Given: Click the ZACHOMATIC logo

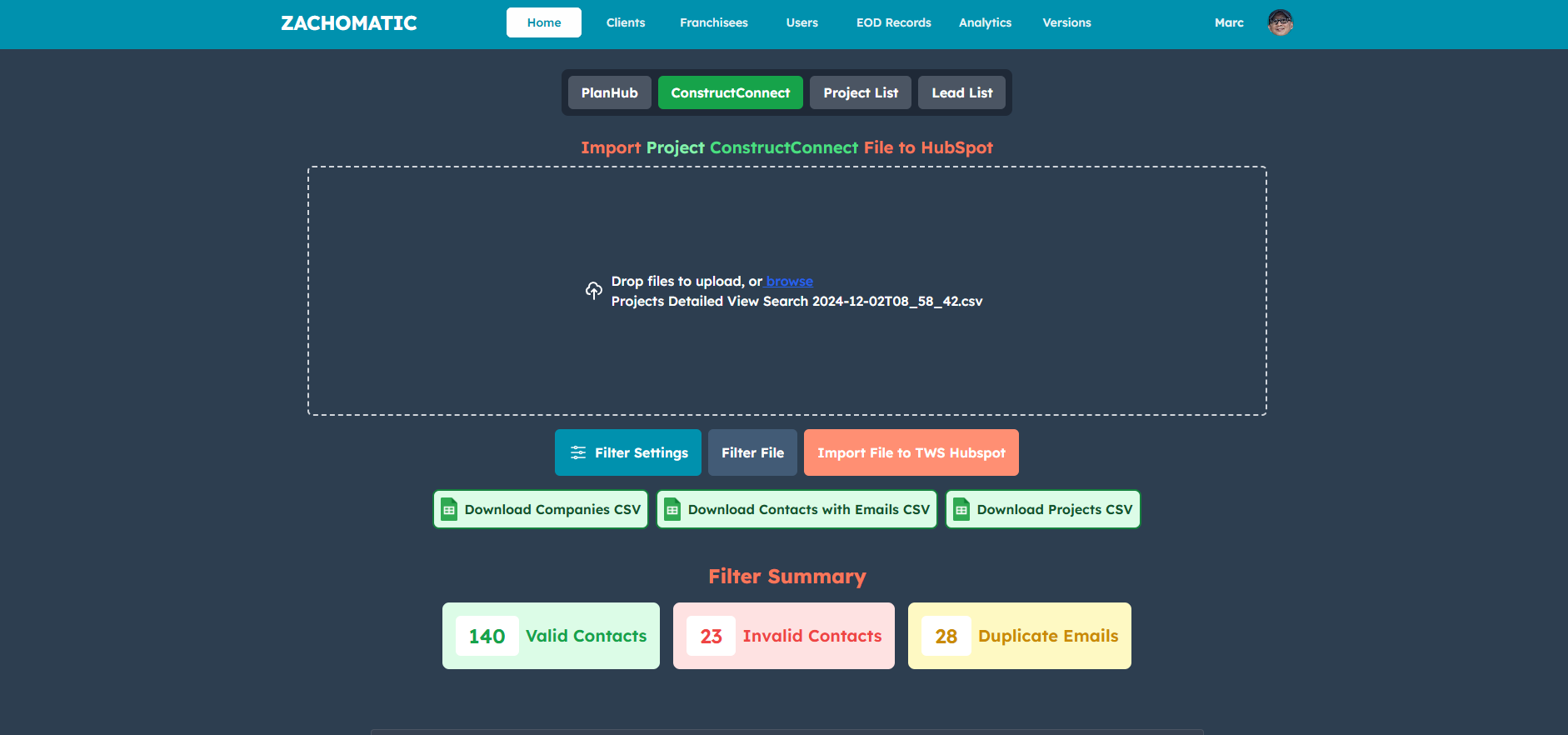Looking at the screenshot, I should pyautogui.click(x=348, y=23).
